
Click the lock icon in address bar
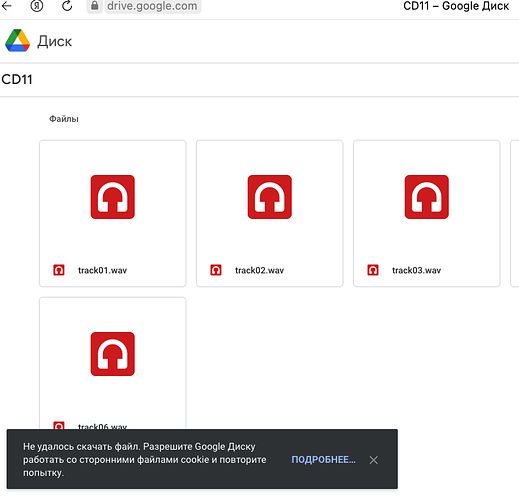95,6
